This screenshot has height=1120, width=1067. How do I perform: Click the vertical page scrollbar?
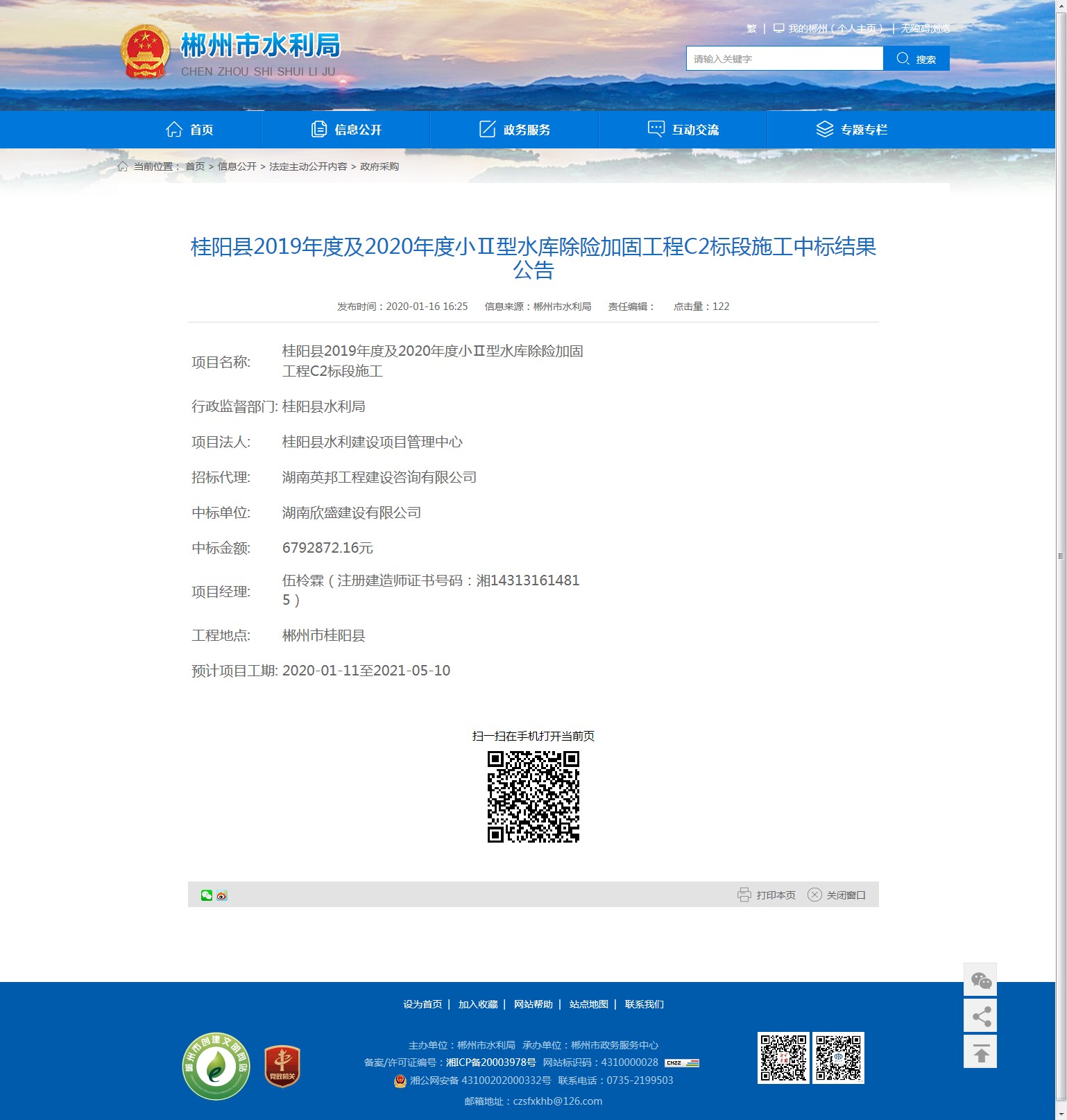tap(1061, 555)
